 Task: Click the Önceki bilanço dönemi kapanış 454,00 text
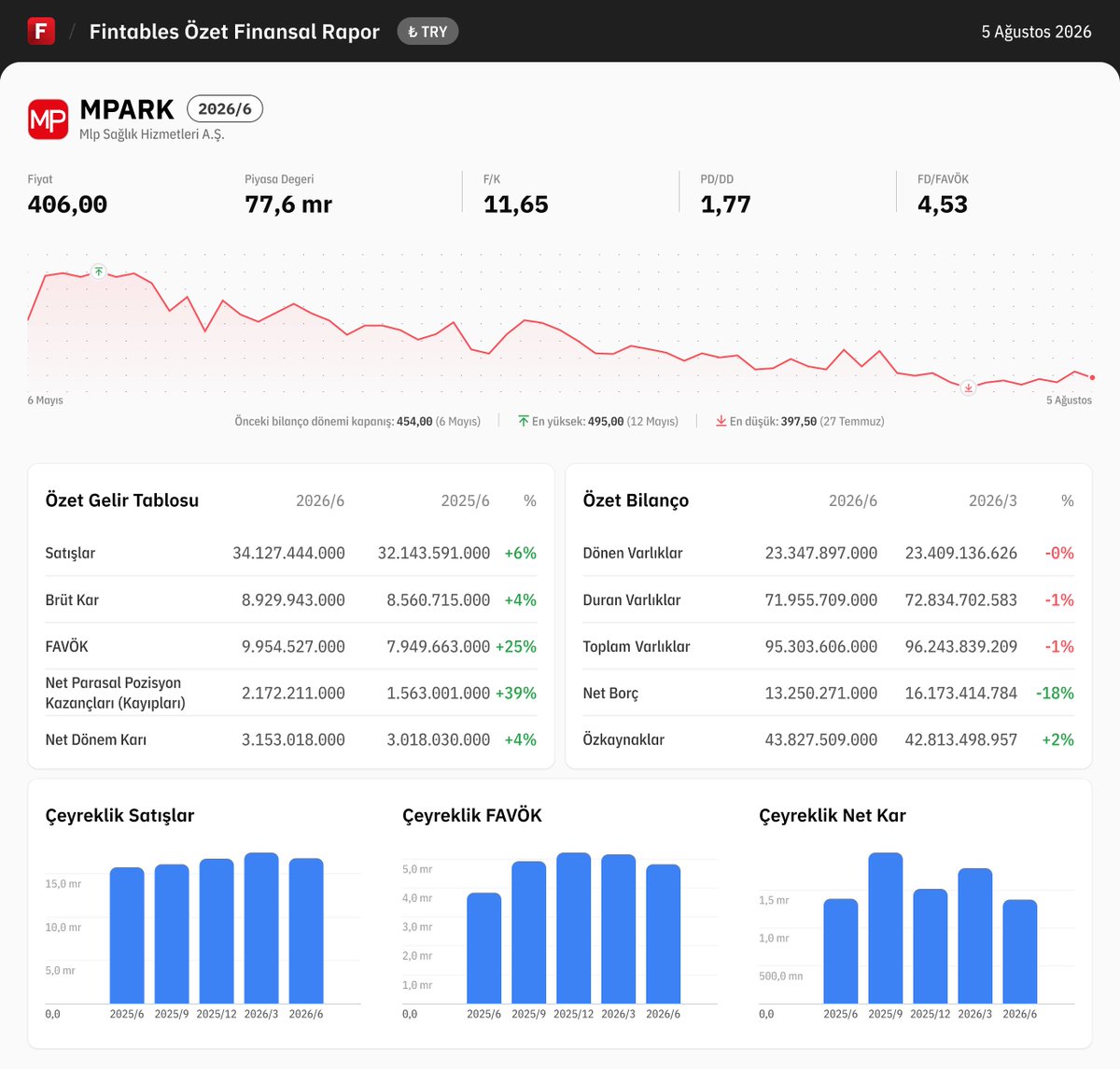pyautogui.click(x=357, y=421)
